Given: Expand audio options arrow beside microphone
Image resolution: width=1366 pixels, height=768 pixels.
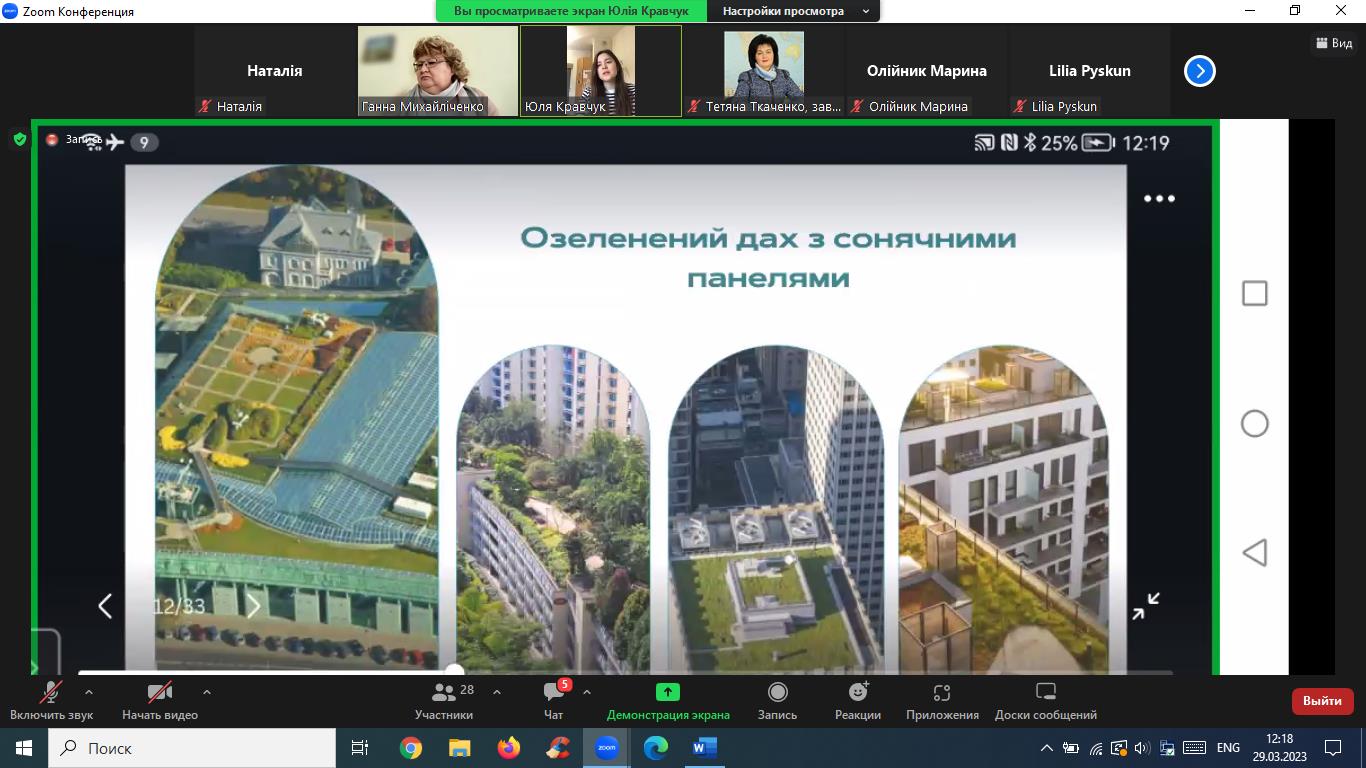Looking at the screenshot, I should tap(89, 692).
